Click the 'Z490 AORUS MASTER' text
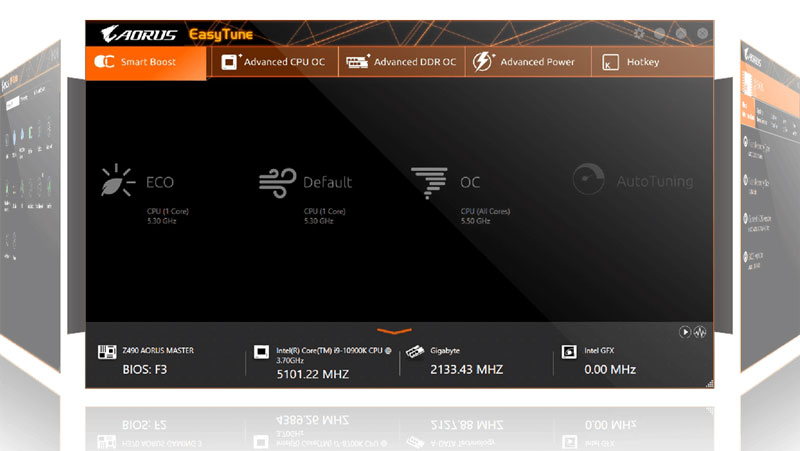This screenshot has width=800, height=451. click(158, 350)
